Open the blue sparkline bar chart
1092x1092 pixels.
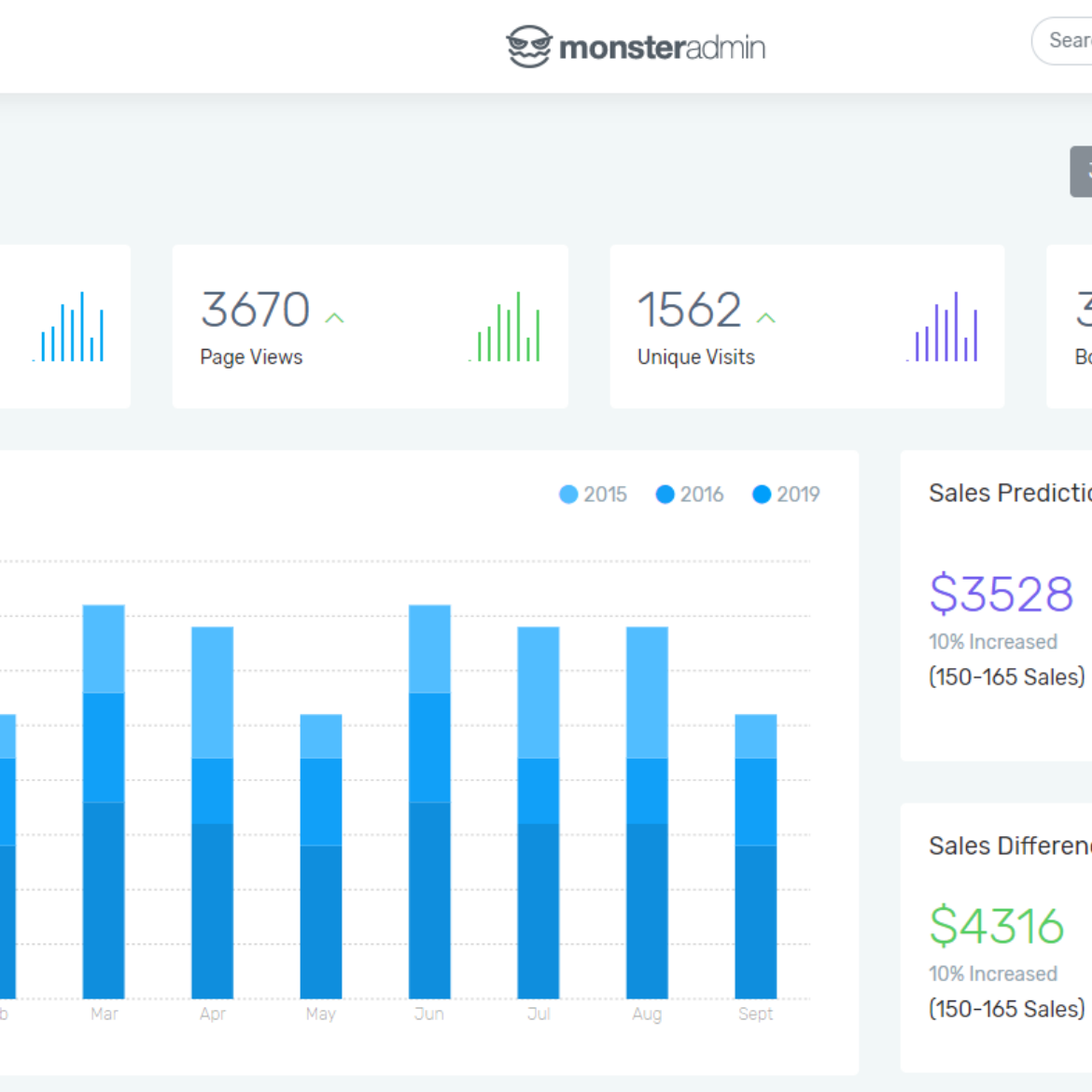tap(68, 326)
